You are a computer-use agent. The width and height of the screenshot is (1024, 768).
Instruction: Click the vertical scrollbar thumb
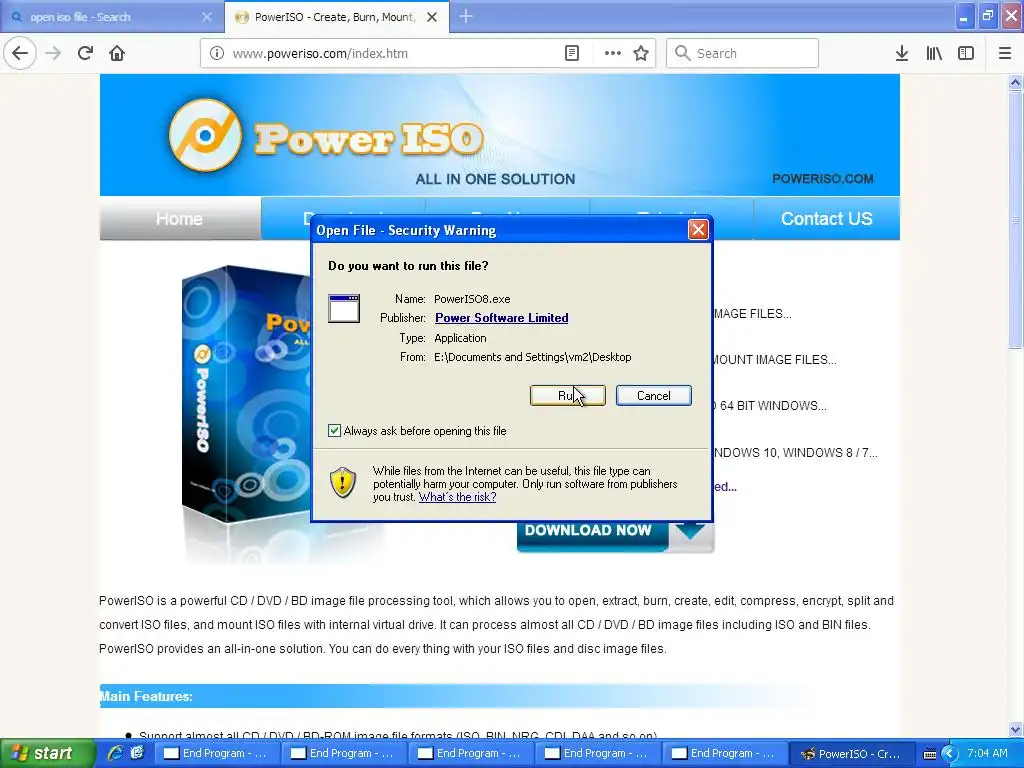tap(1015, 220)
